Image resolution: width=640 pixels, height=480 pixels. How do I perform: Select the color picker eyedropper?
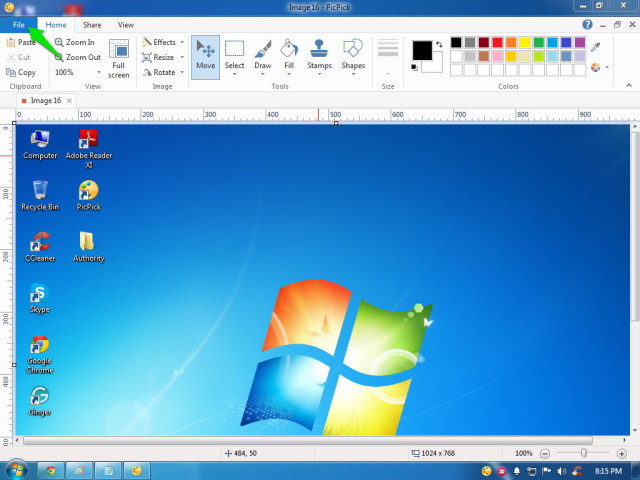pos(596,47)
